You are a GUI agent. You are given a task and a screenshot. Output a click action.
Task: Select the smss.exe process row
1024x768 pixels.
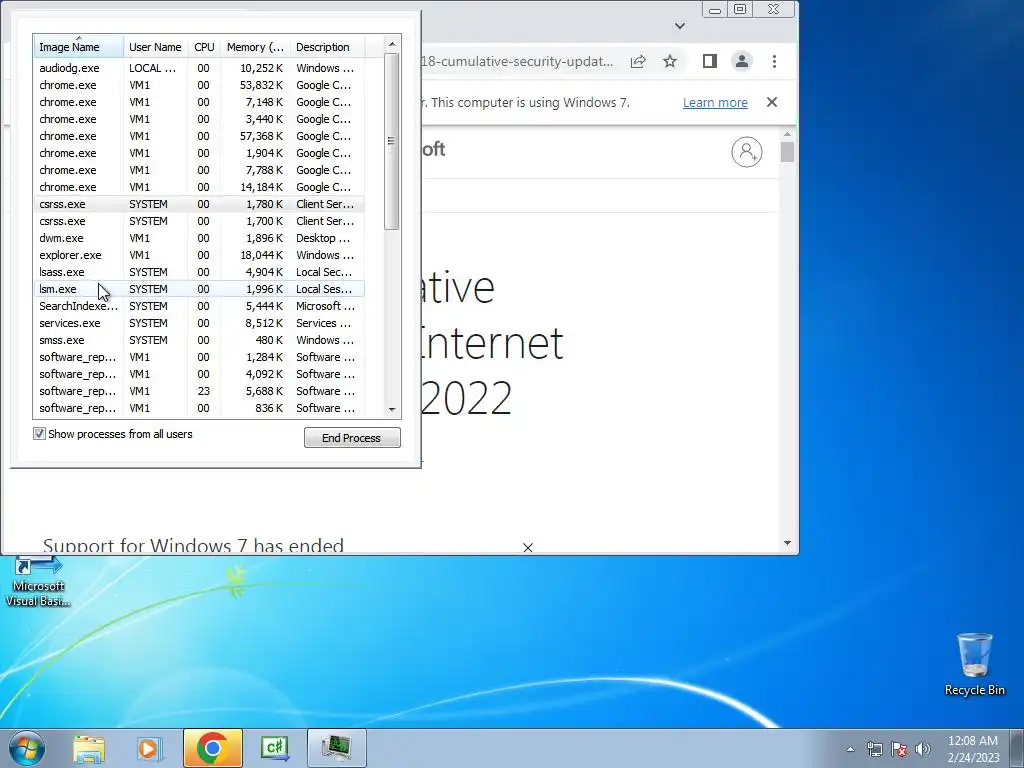coord(199,340)
